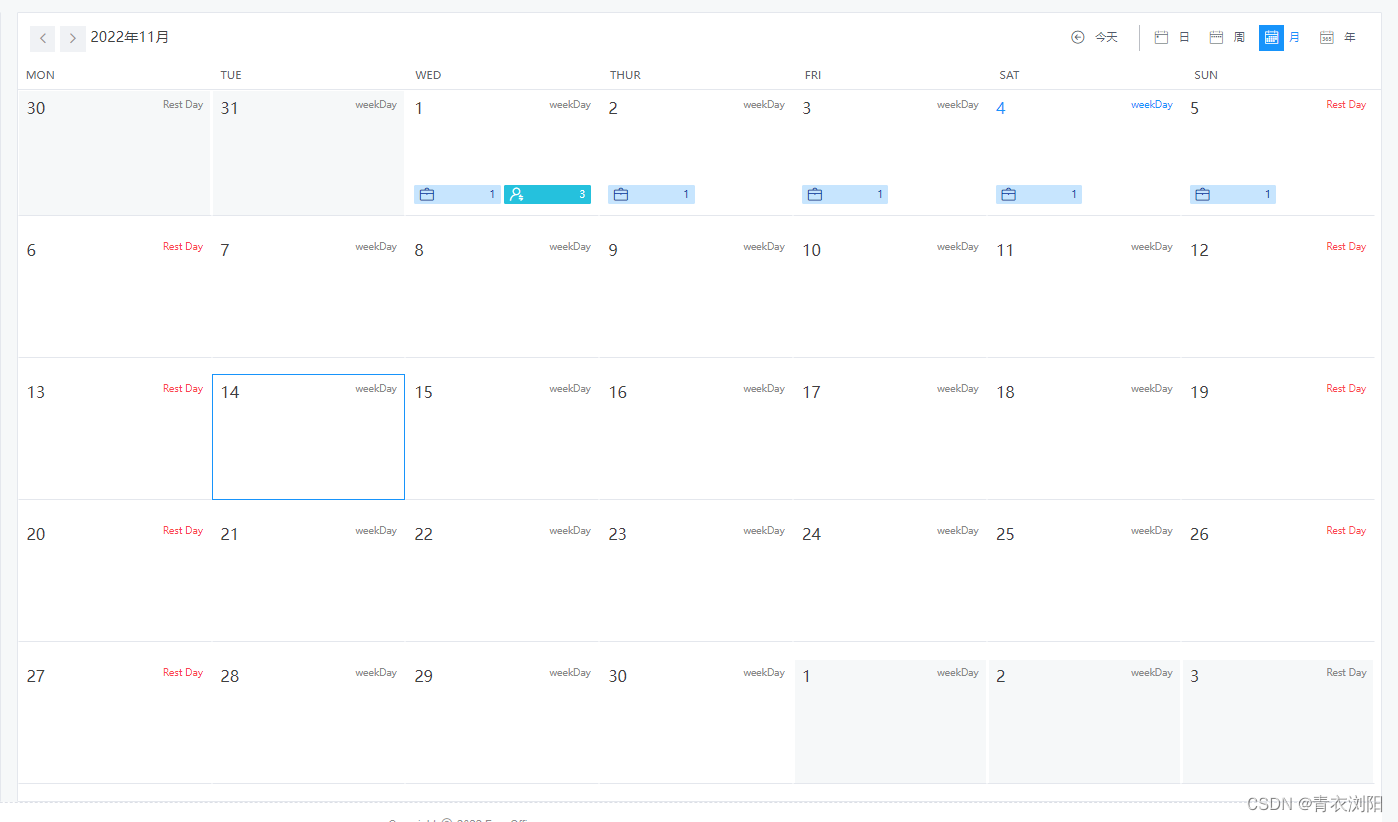Click date number 27
Viewport: 1398px width, 822px height.
click(36, 676)
